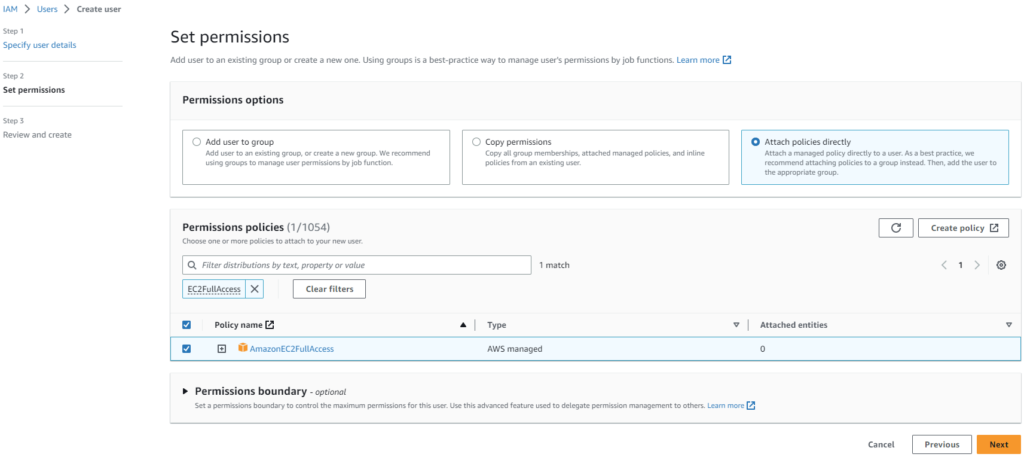The width and height of the screenshot is (1024, 457).
Task: Click the orange Next button
Action: (x=999, y=445)
